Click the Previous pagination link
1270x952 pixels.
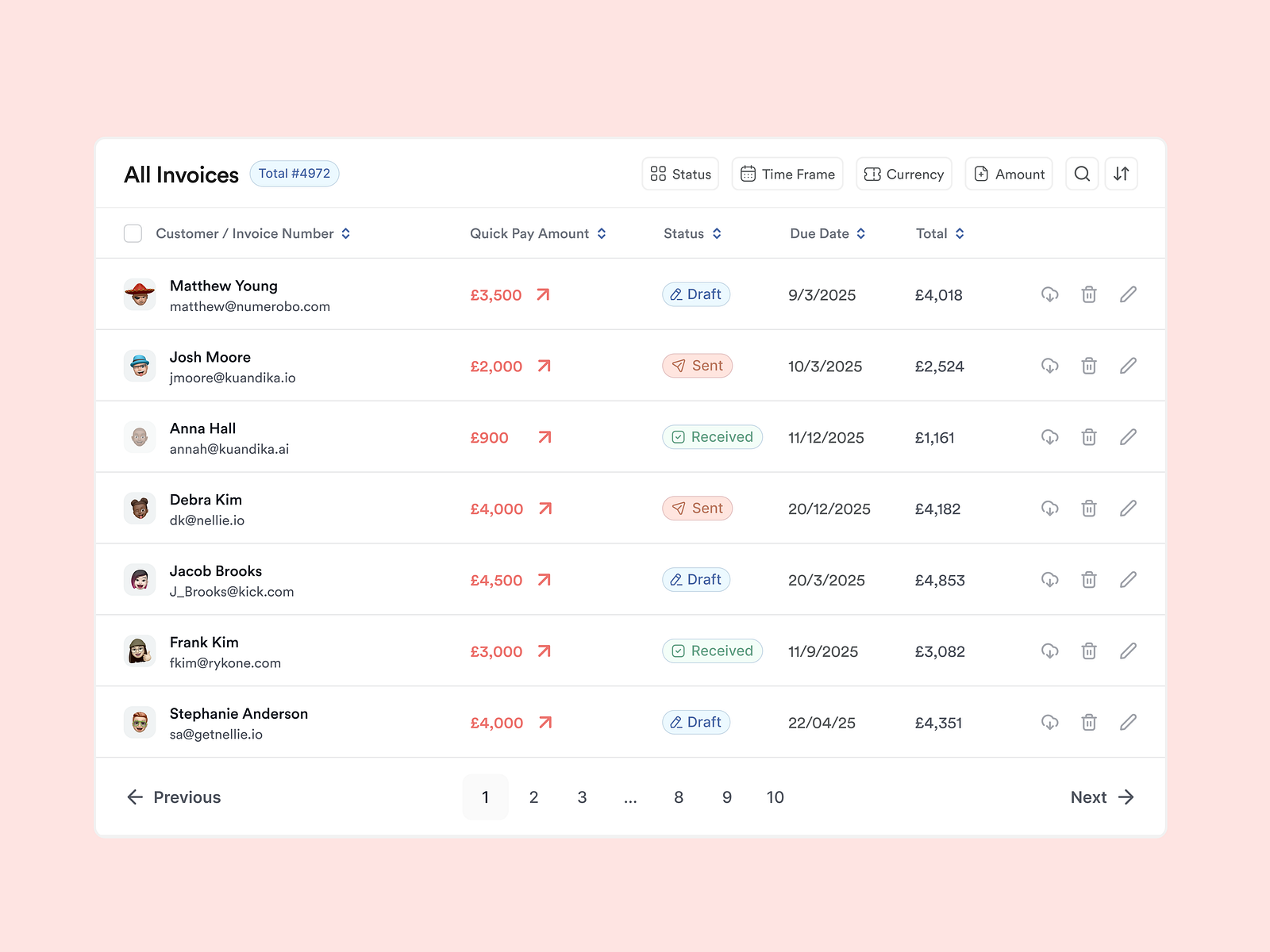[x=173, y=797]
